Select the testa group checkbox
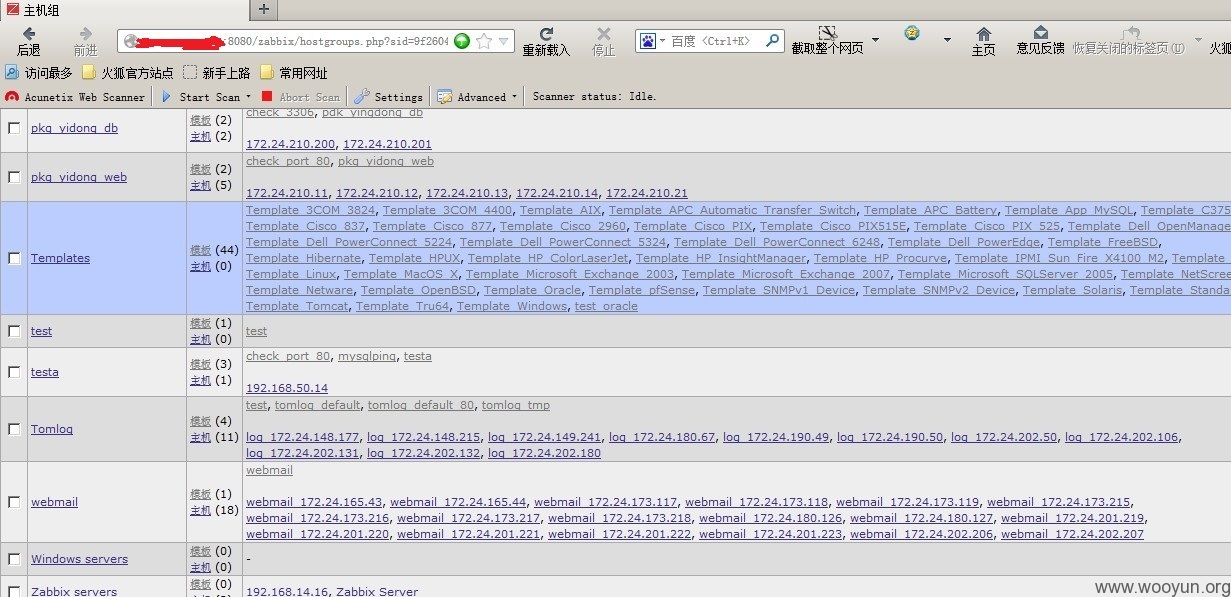Viewport: 1231px width, 597px height. (x=14, y=372)
